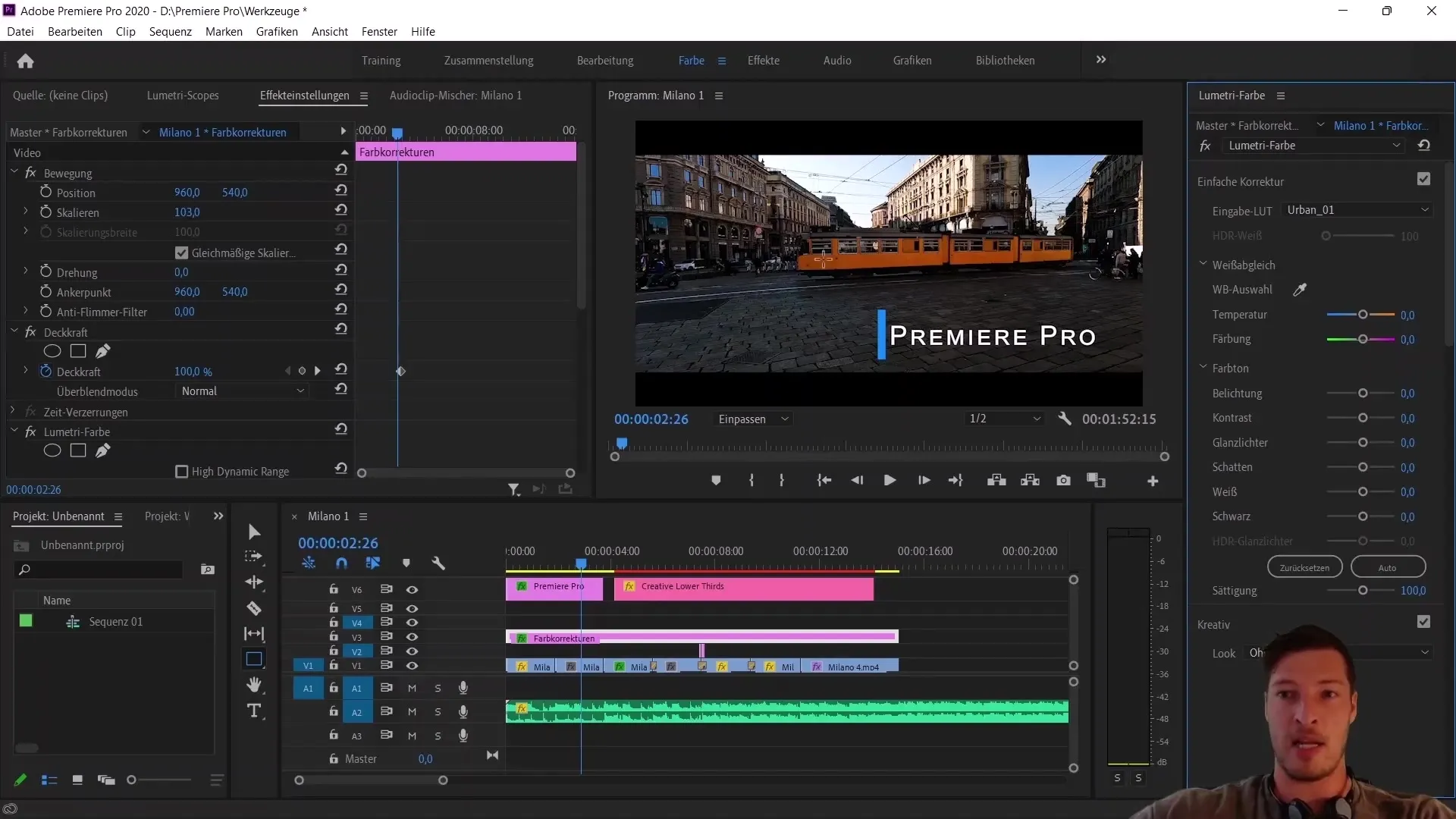Click the Auto button in Lumetri
Screen dimensions: 1456x819
point(1388,567)
